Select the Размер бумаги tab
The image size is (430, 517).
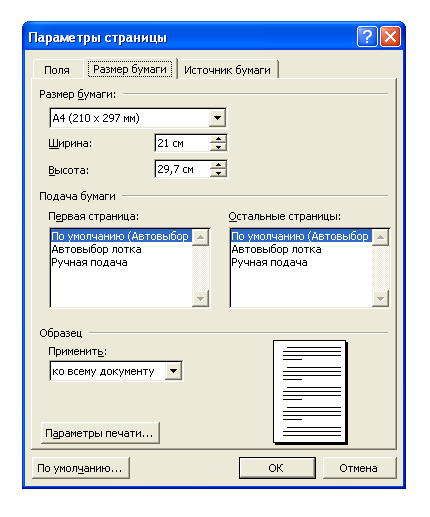pyautogui.click(x=130, y=69)
